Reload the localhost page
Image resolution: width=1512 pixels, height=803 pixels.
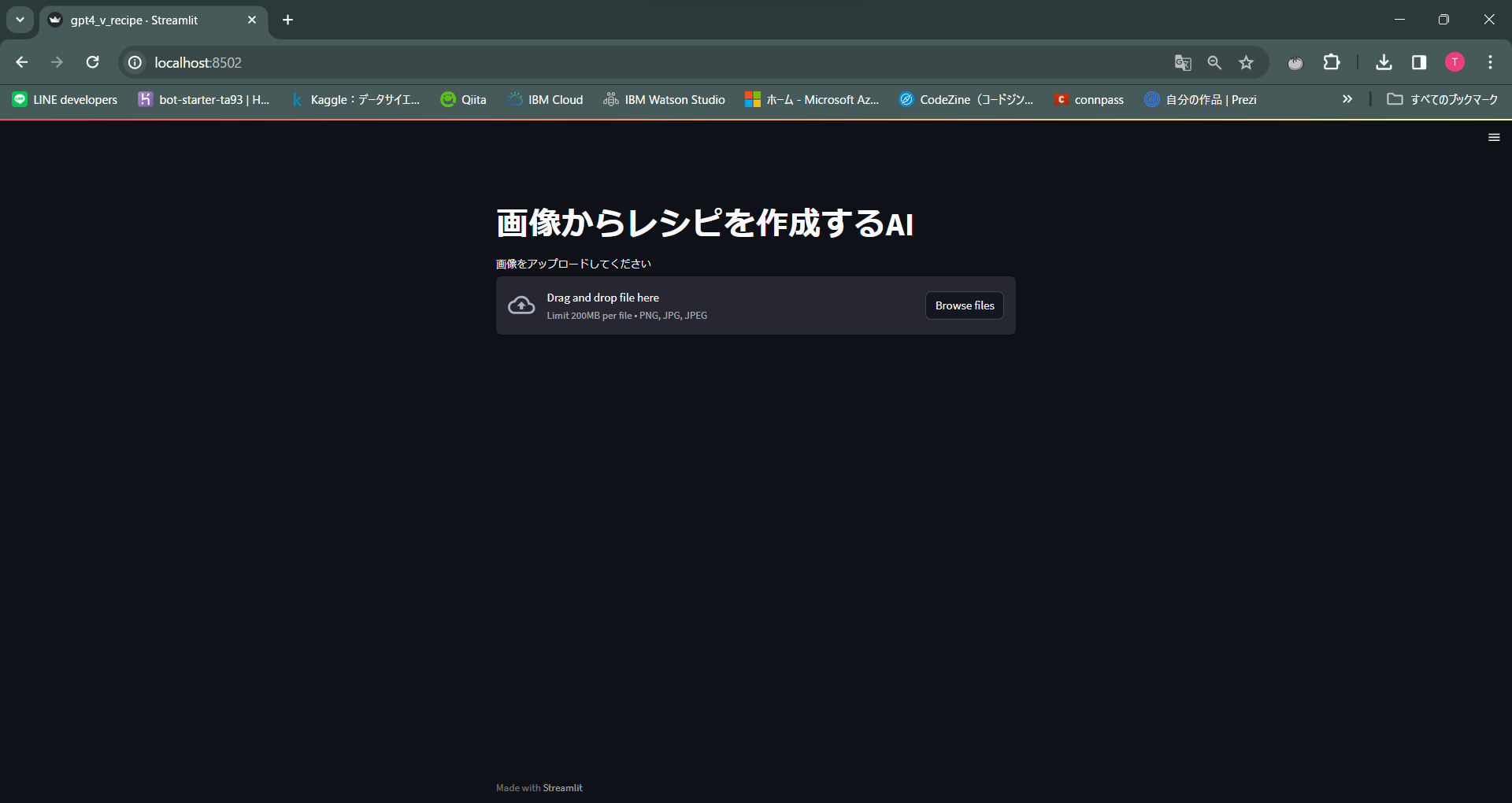(x=93, y=62)
